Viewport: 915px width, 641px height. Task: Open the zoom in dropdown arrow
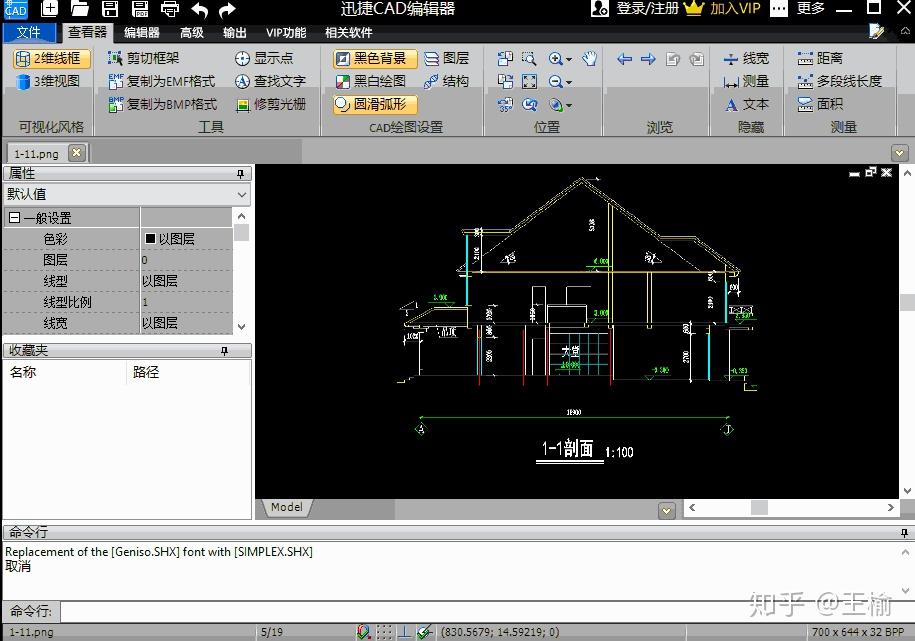pyautogui.click(x=569, y=59)
